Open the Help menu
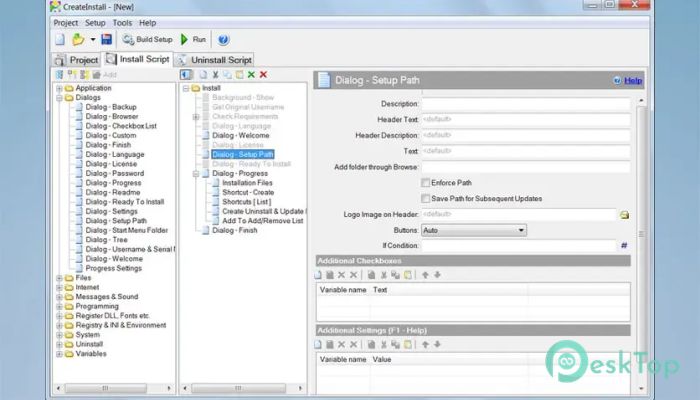 click(148, 23)
